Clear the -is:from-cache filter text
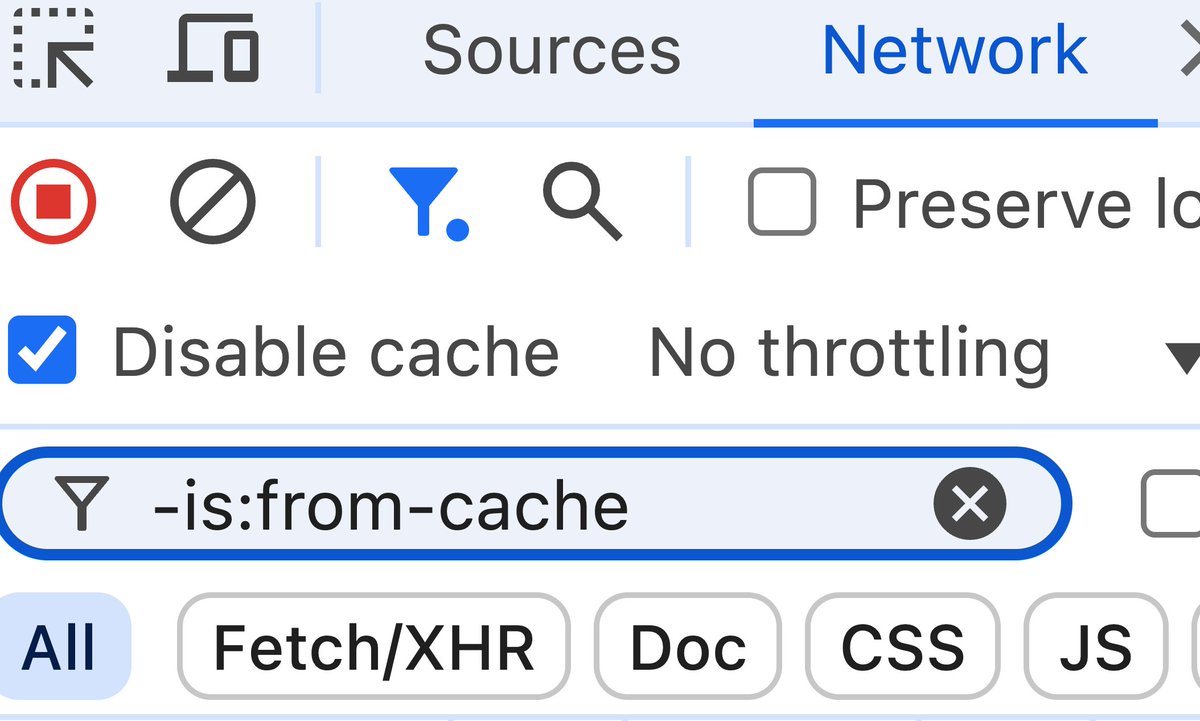The width and height of the screenshot is (1200, 721). [969, 503]
